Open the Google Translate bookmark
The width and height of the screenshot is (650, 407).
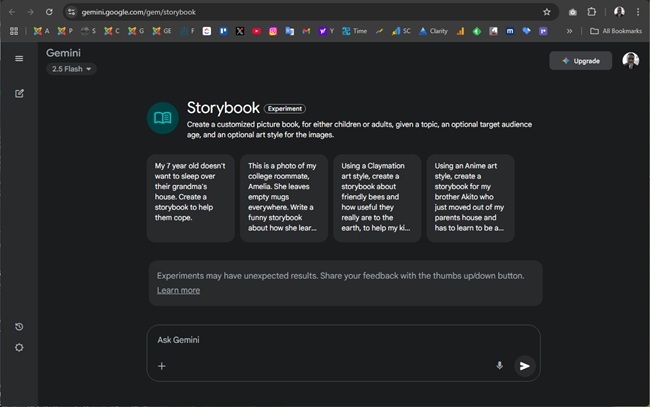(x=290, y=31)
